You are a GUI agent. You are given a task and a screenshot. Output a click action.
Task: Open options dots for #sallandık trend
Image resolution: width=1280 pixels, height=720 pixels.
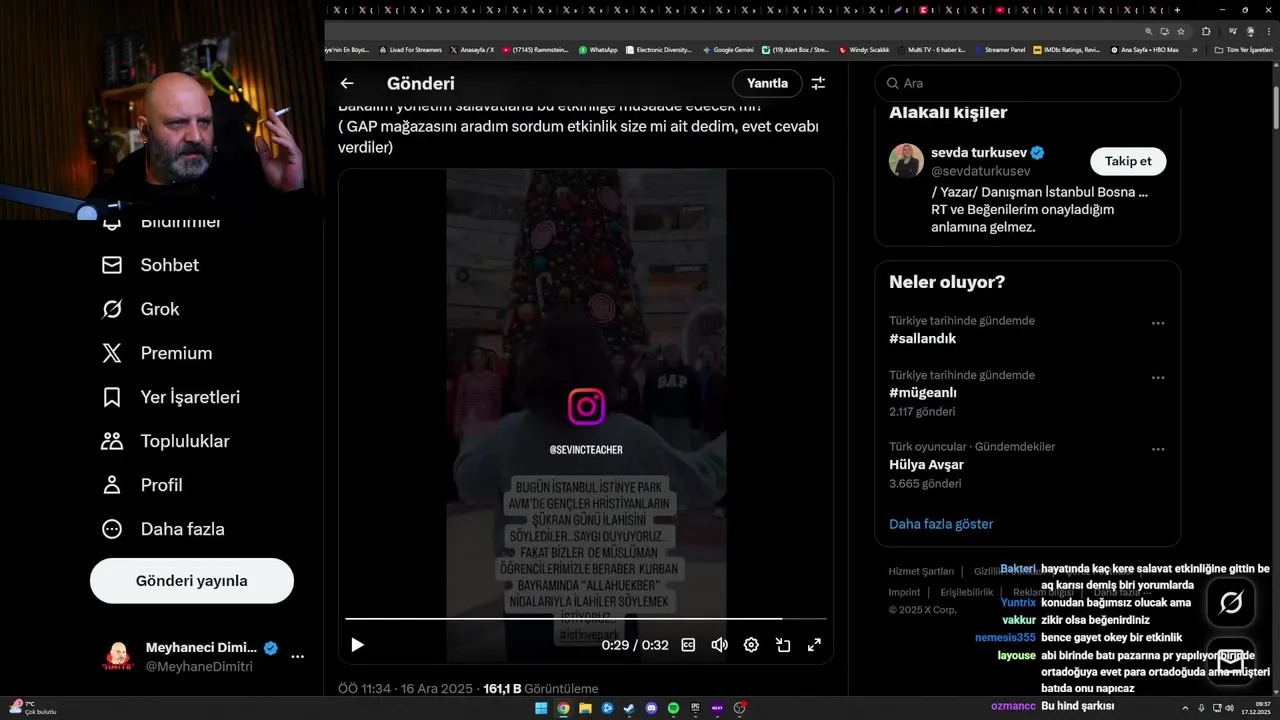pyautogui.click(x=1158, y=323)
